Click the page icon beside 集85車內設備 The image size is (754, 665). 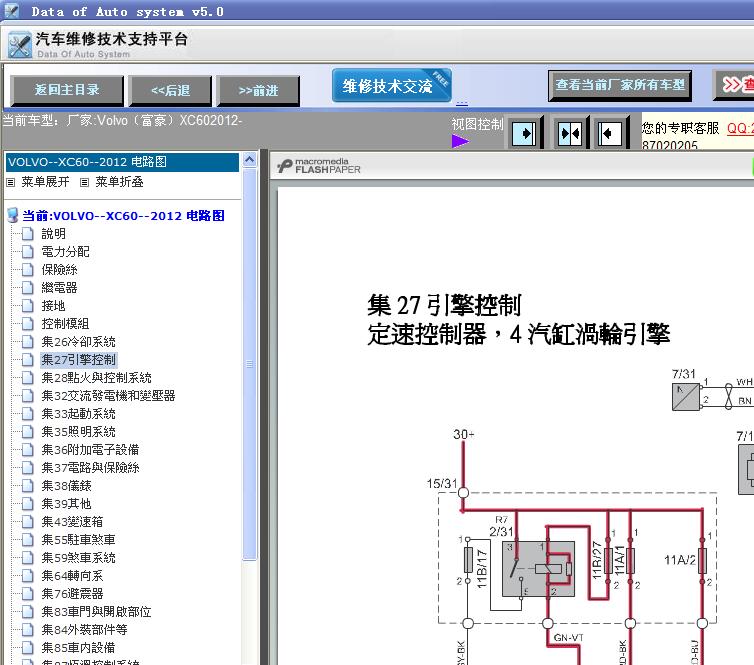(x=28, y=648)
